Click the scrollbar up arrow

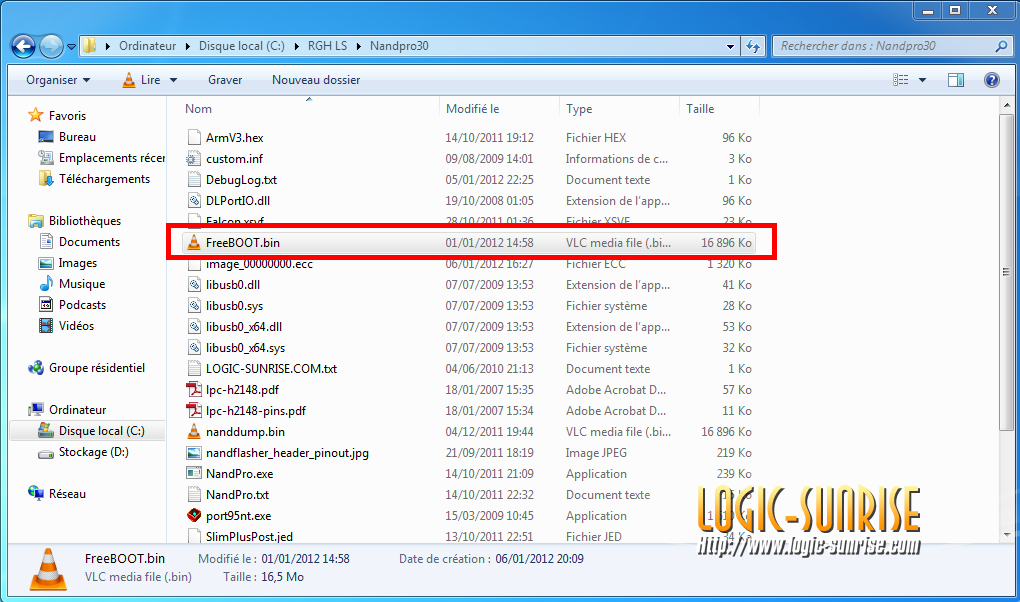[x=1006, y=105]
